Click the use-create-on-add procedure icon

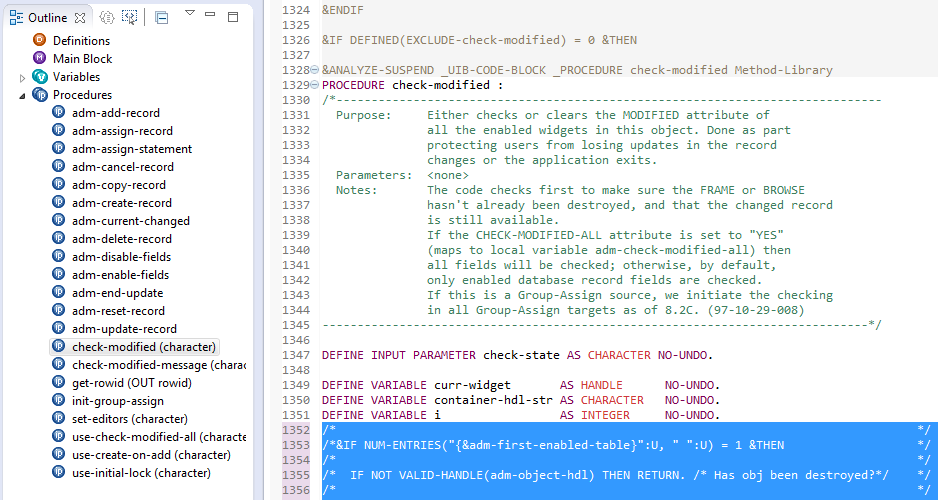tap(59, 453)
